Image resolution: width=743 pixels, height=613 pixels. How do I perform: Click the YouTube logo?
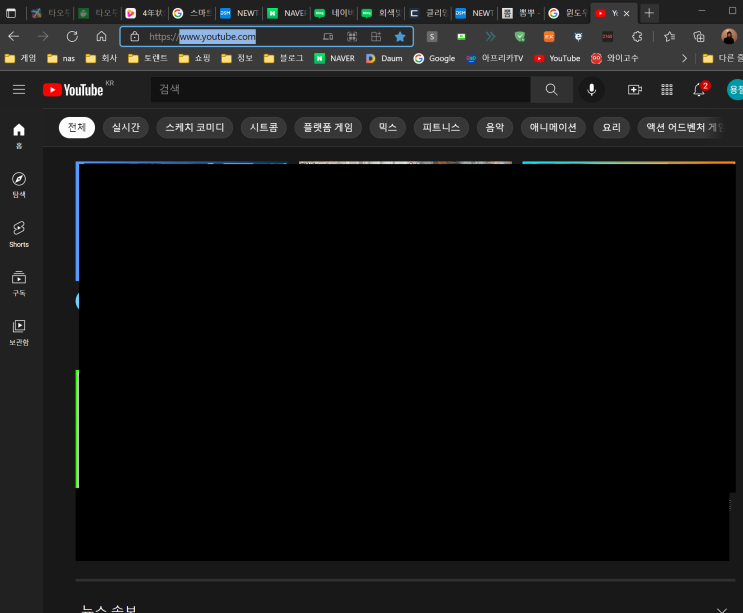pos(73,90)
